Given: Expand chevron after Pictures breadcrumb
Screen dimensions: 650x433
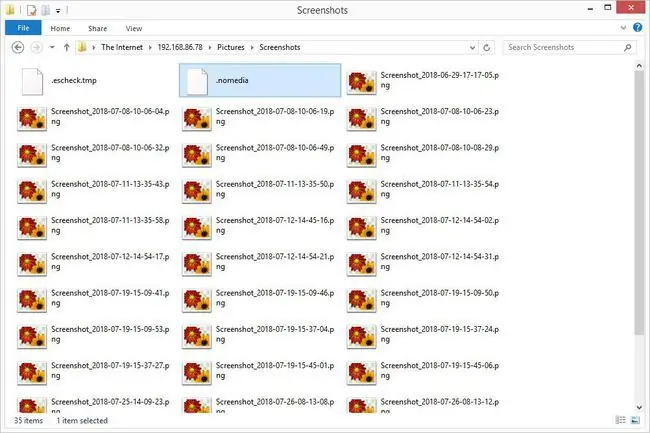Looking at the screenshot, I should (252, 48).
